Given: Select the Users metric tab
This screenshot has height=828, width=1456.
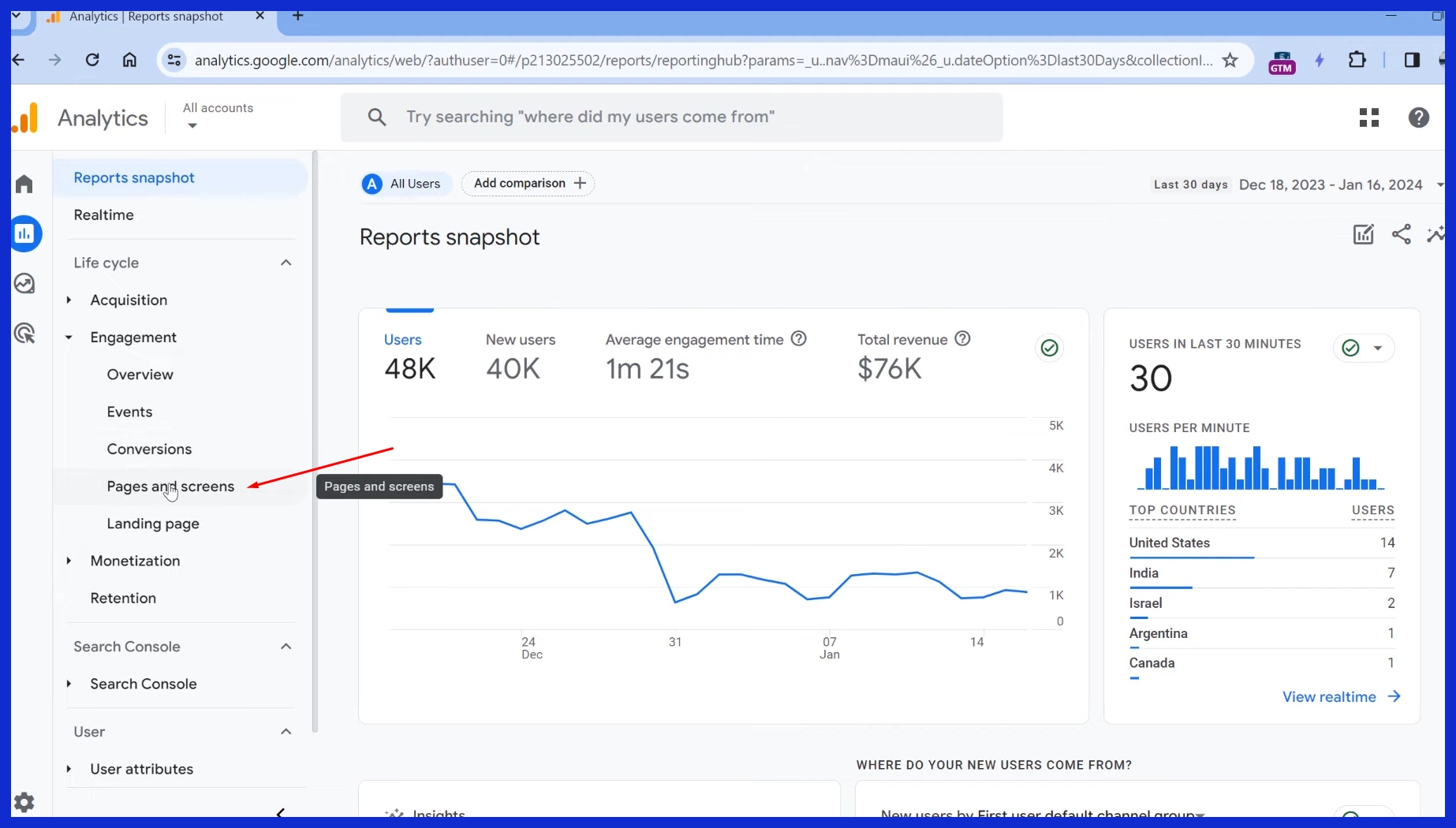Looking at the screenshot, I should point(409,356).
